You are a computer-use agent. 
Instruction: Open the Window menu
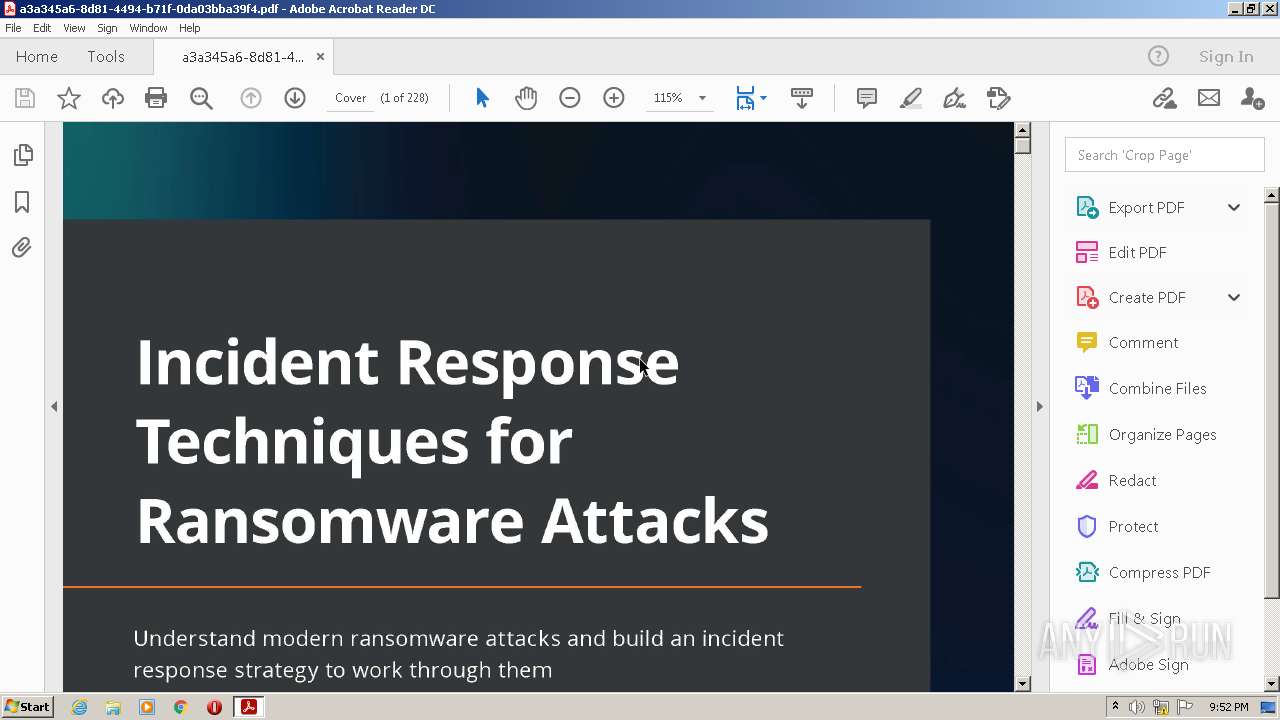[x=148, y=28]
